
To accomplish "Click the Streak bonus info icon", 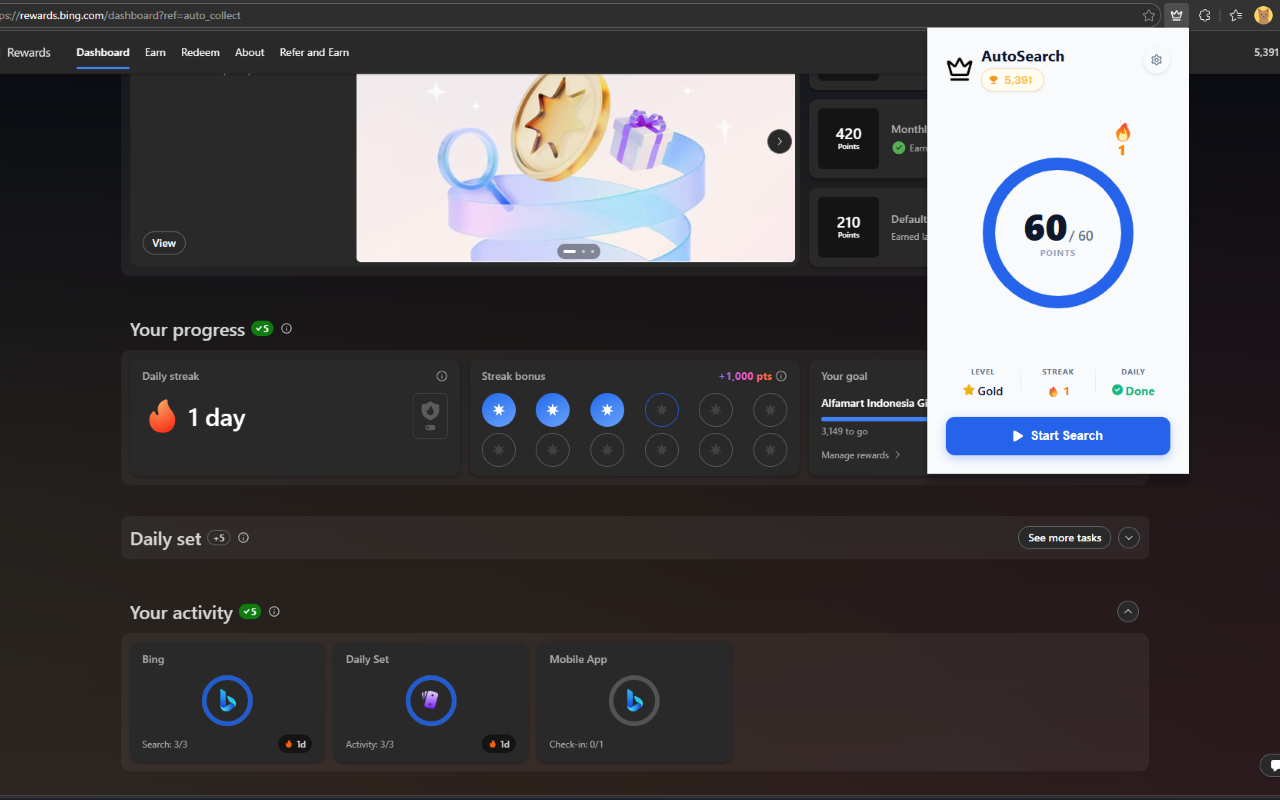I will tap(781, 376).
